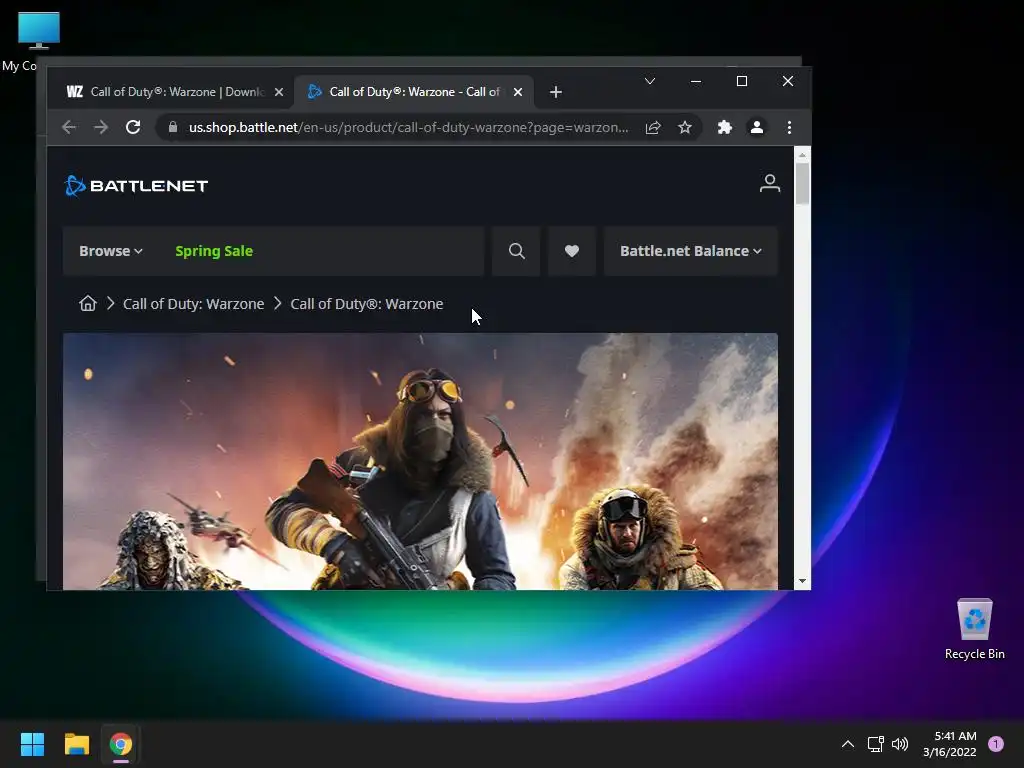This screenshot has height=768, width=1024.
Task: Go to the shop home icon in breadcrumb
Action: coord(88,304)
